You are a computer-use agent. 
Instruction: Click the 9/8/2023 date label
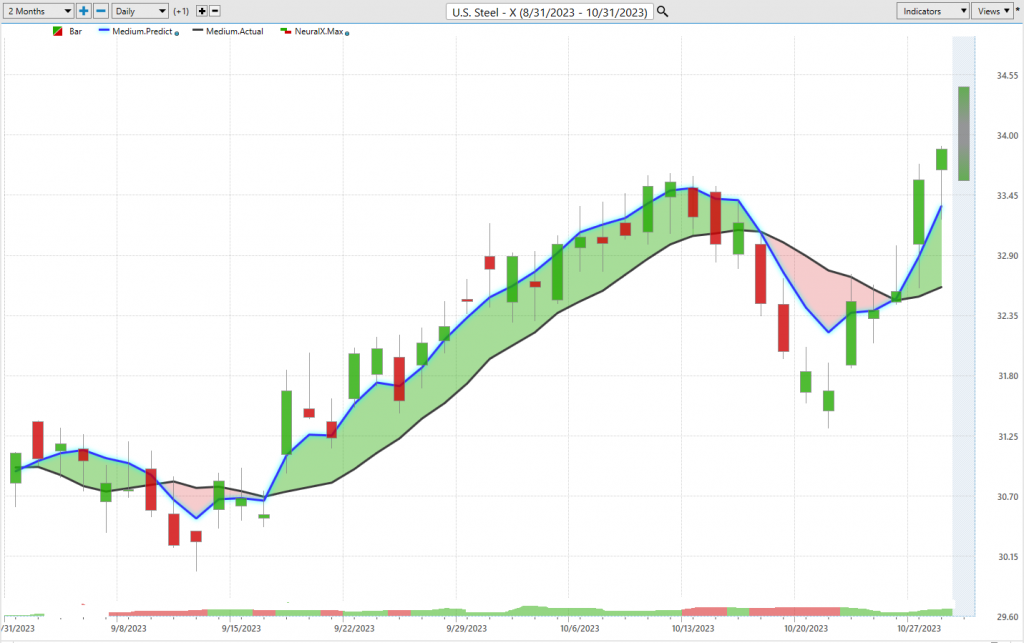pyautogui.click(x=128, y=629)
